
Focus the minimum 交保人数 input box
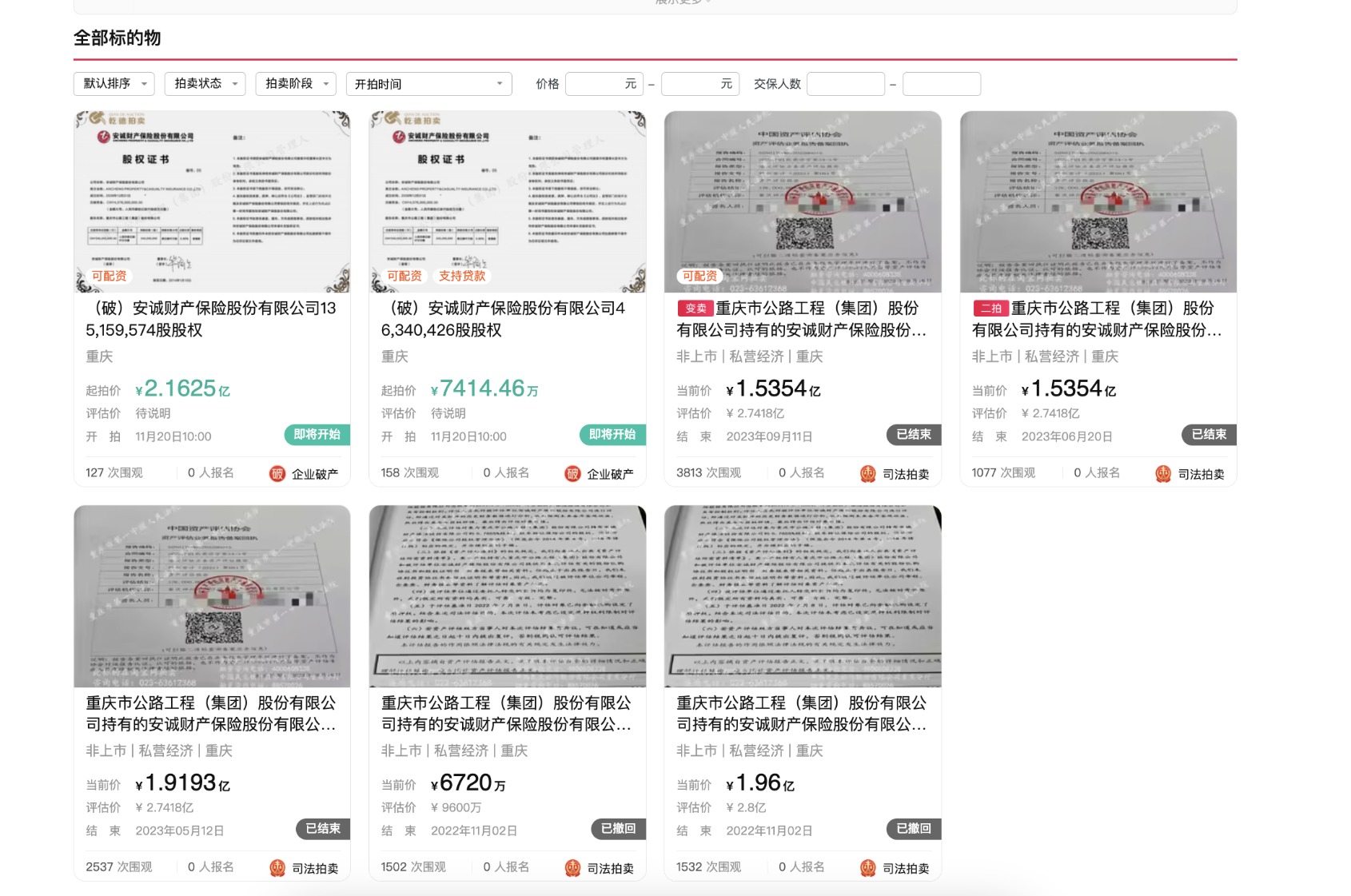click(845, 84)
